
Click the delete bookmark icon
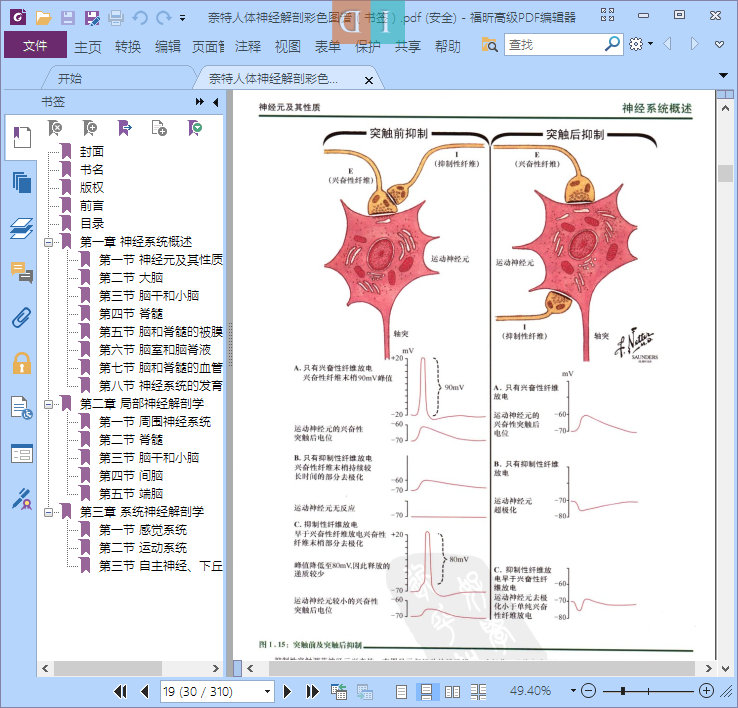(55, 128)
